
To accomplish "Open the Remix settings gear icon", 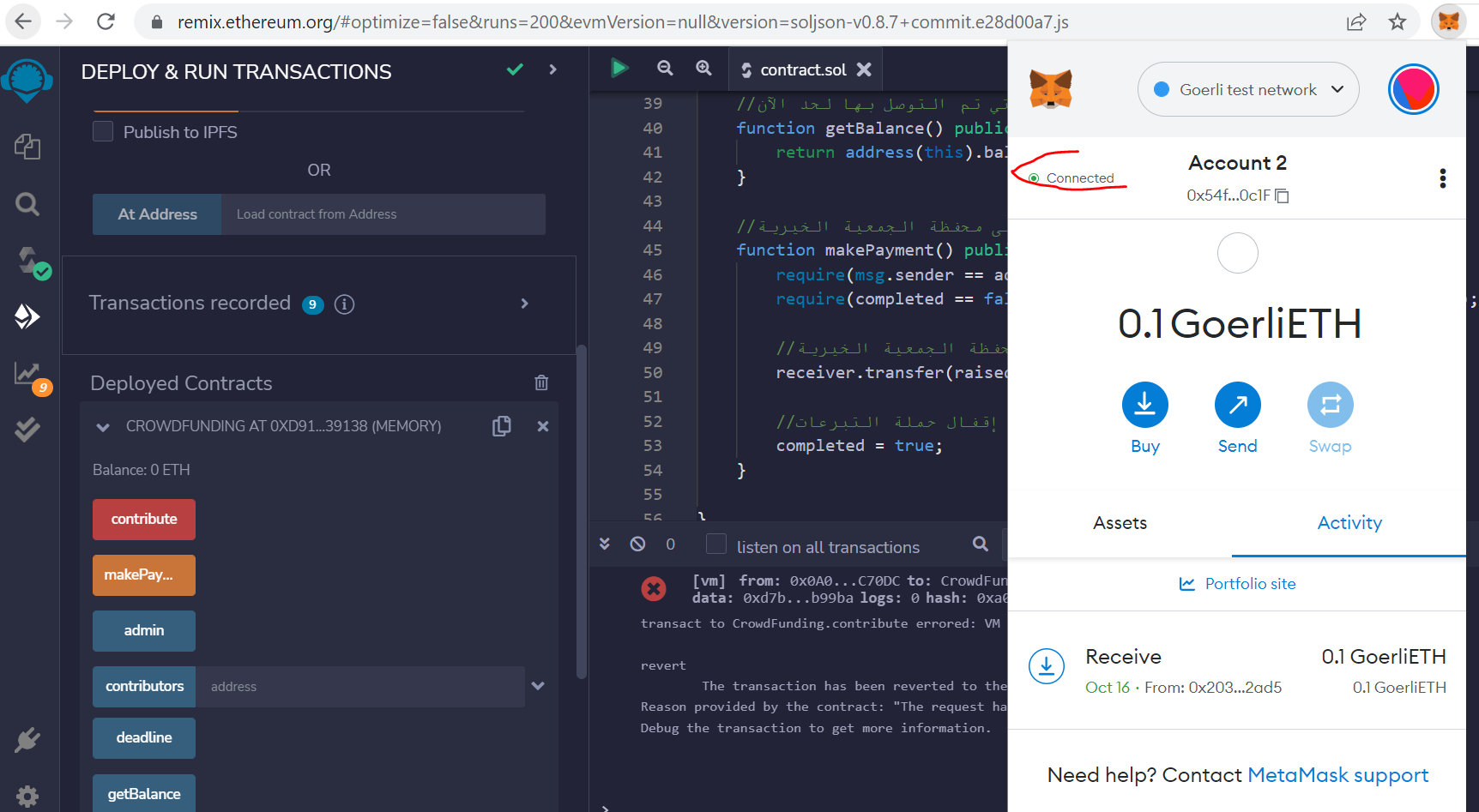I will tap(27, 796).
